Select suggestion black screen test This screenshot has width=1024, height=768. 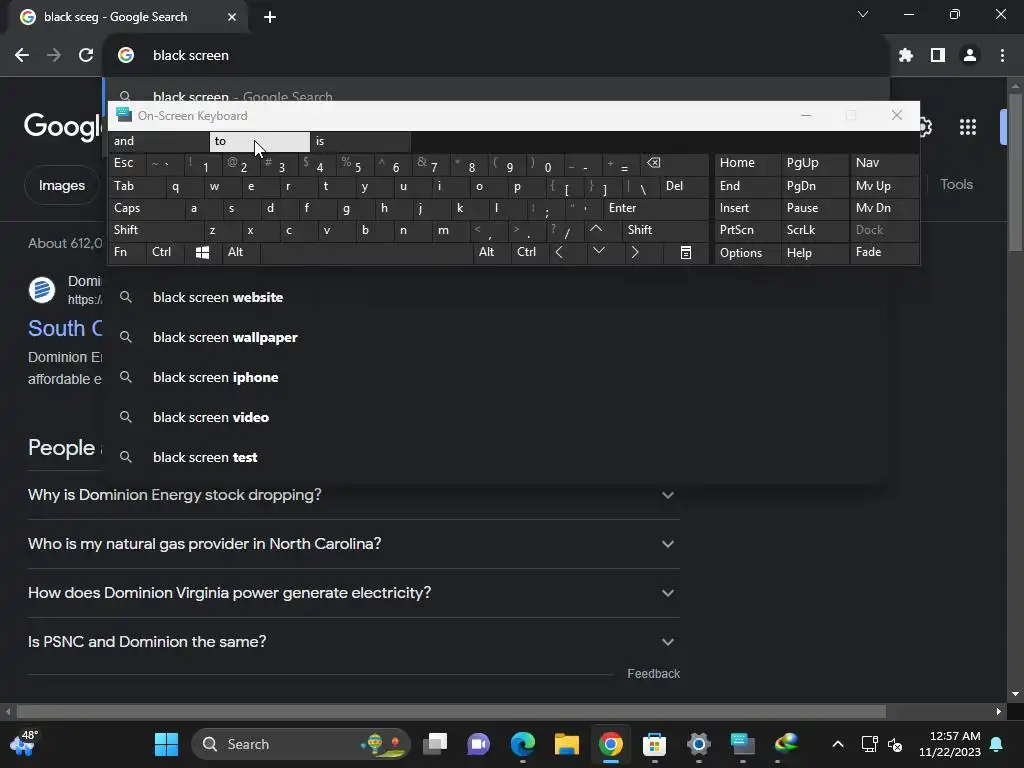[496, 457]
